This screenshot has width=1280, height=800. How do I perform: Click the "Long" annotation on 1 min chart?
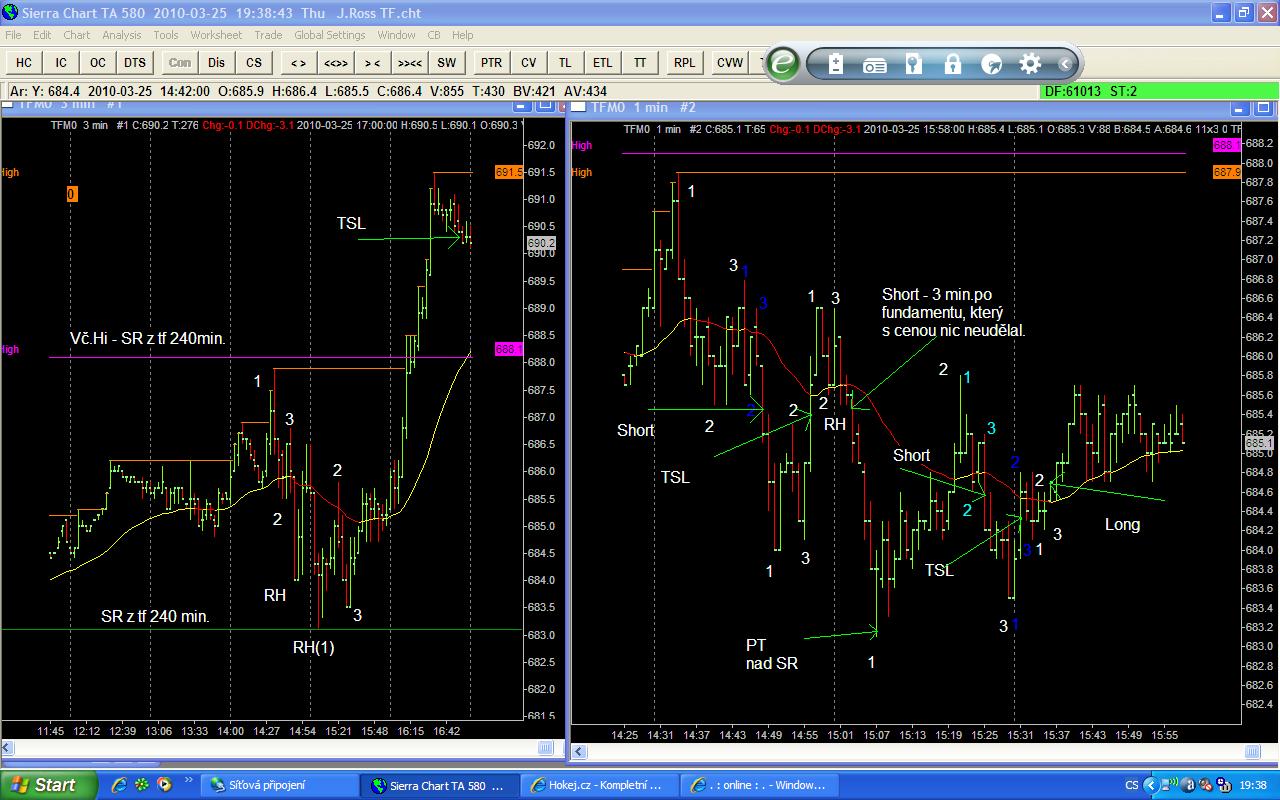1122,524
